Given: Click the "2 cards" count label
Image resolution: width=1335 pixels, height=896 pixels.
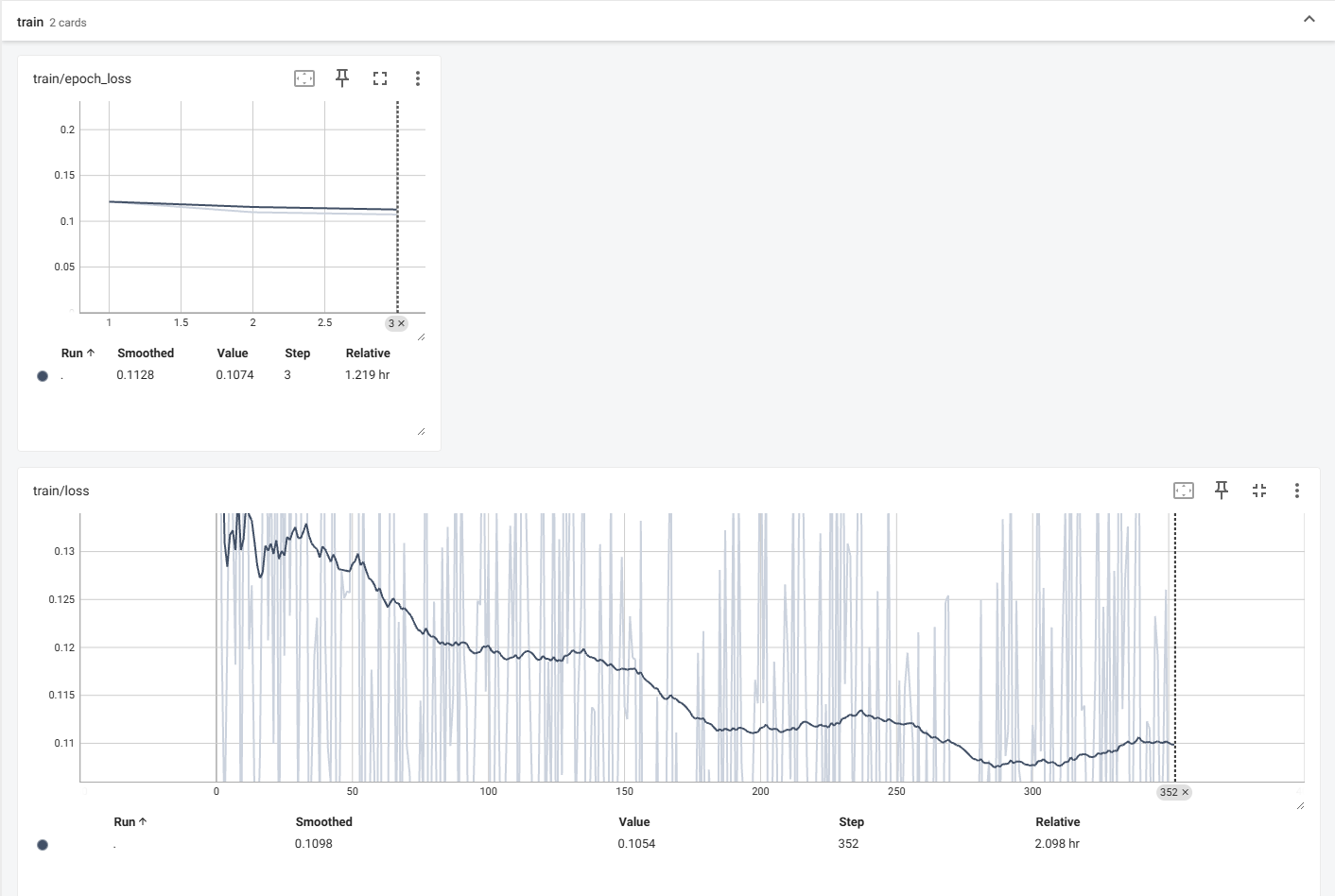Looking at the screenshot, I should 68,23.
